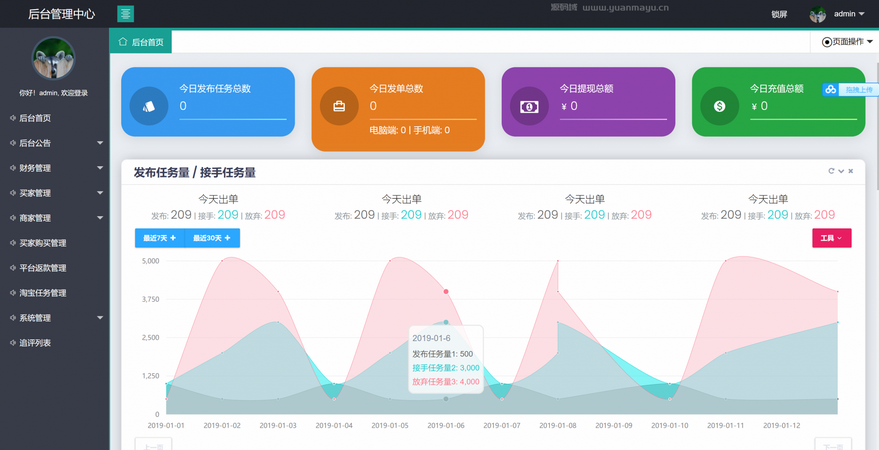Click the admin avatar in top bar
879x450 pixels.
click(x=817, y=15)
